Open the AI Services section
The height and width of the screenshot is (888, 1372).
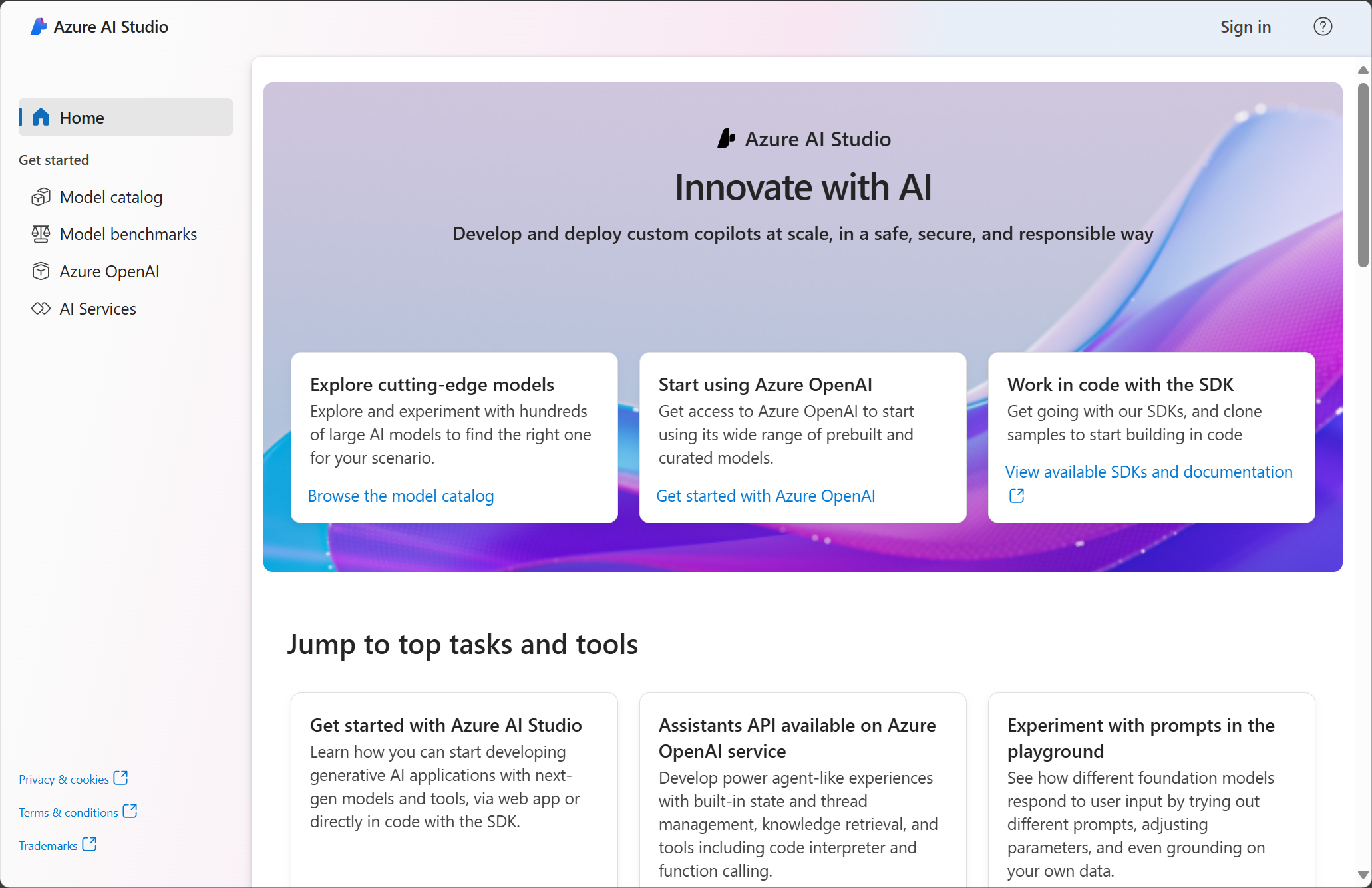click(x=98, y=309)
